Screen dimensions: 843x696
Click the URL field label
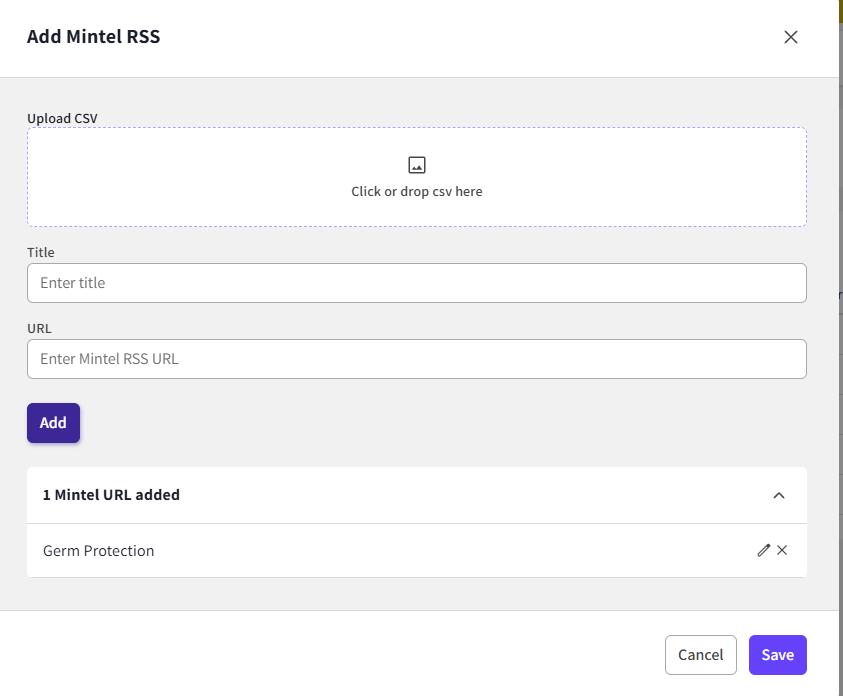(x=39, y=328)
